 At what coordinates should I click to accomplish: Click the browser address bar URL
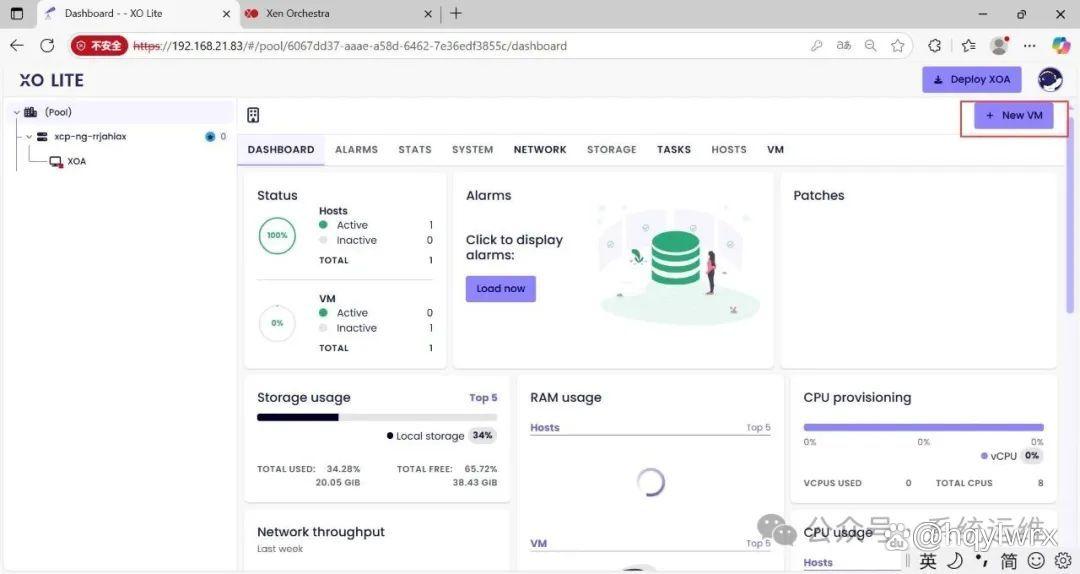click(x=350, y=46)
